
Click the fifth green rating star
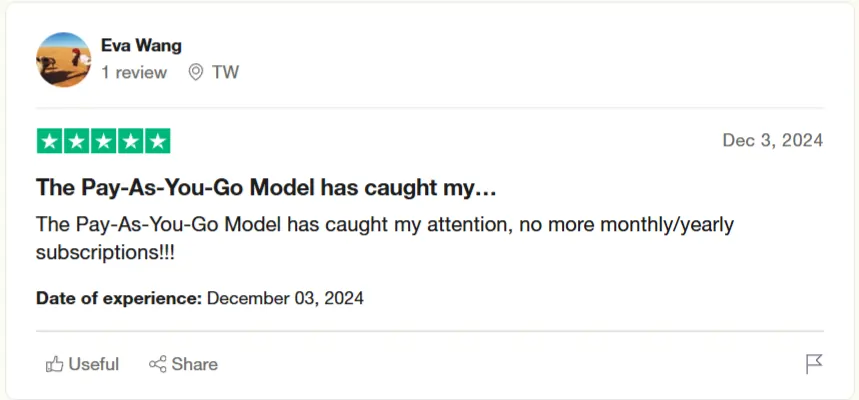click(158, 141)
